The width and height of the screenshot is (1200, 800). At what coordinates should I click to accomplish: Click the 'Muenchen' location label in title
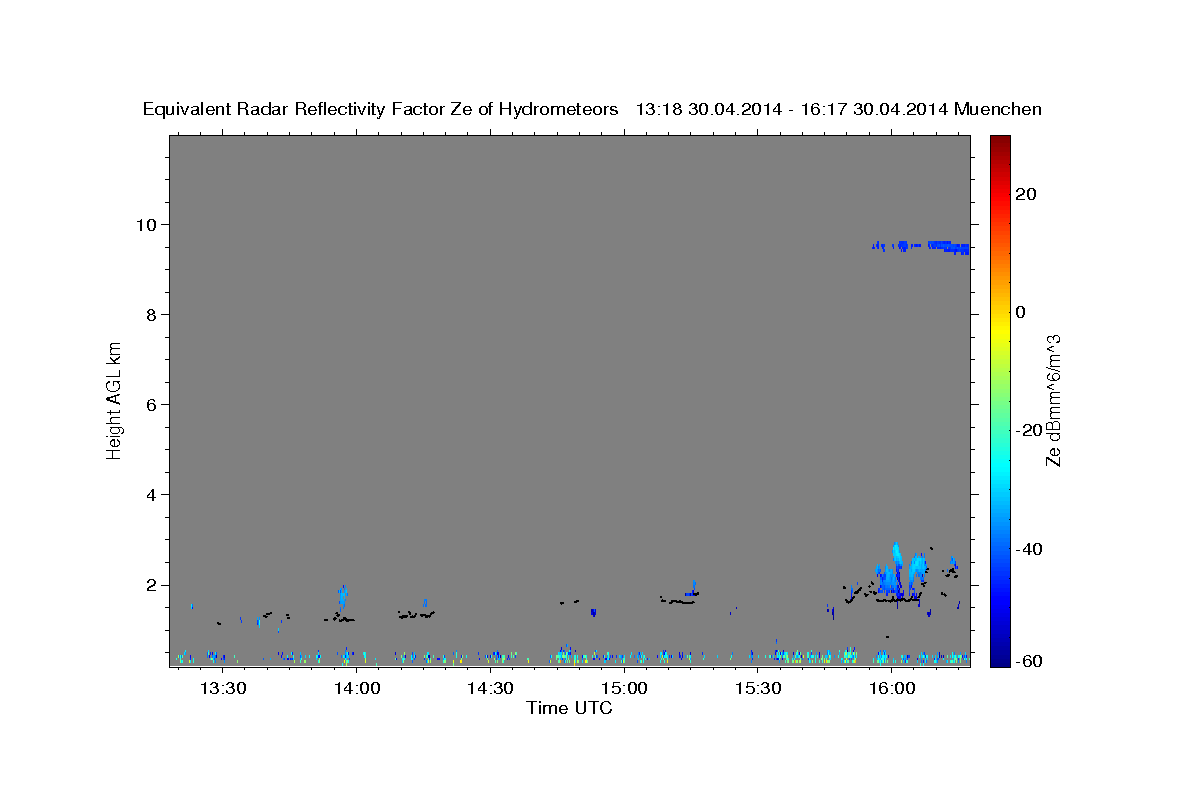(x=998, y=110)
